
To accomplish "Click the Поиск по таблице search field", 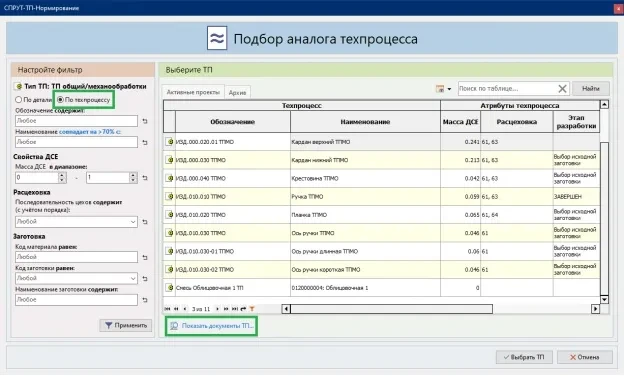I will point(507,89).
